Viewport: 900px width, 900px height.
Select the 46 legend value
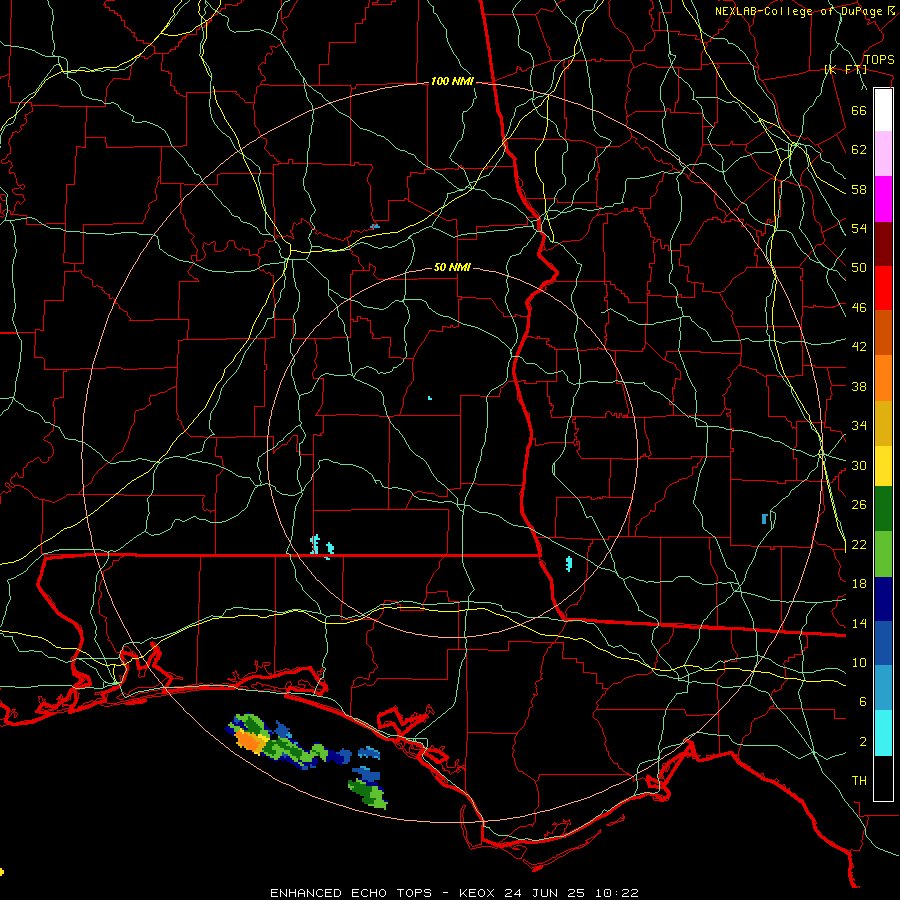859,308
